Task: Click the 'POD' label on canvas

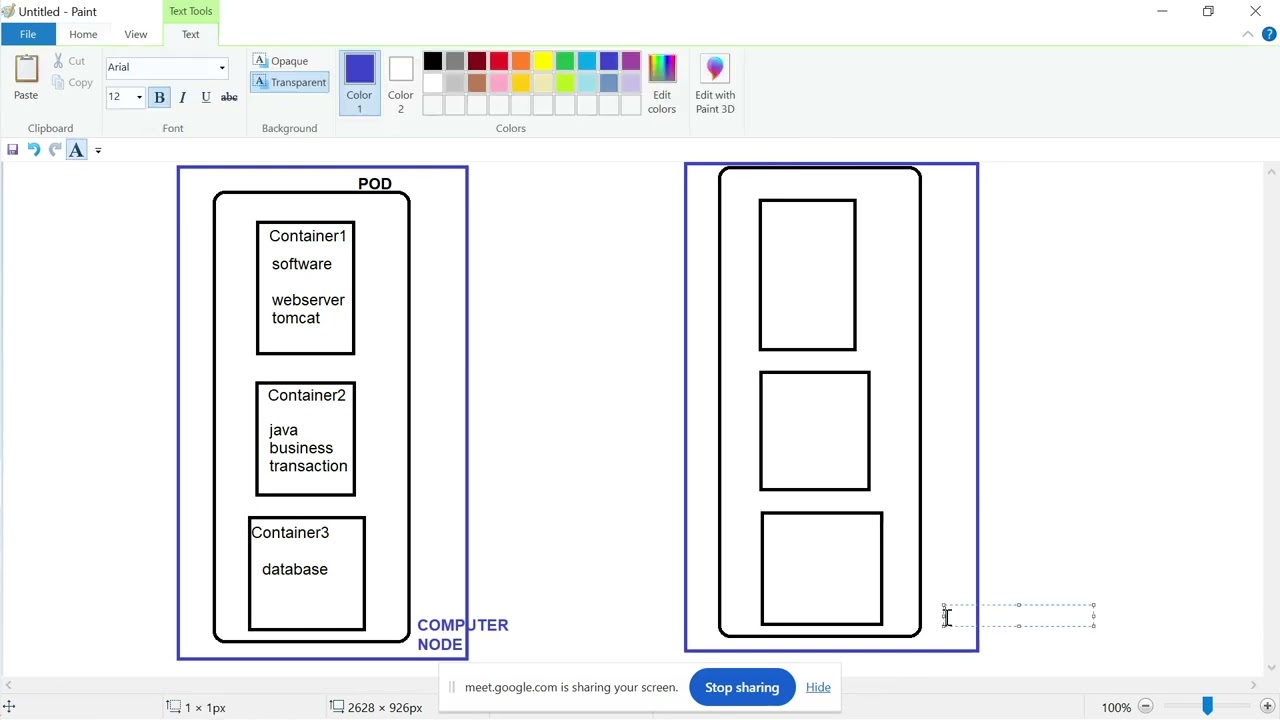Action: (375, 184)
